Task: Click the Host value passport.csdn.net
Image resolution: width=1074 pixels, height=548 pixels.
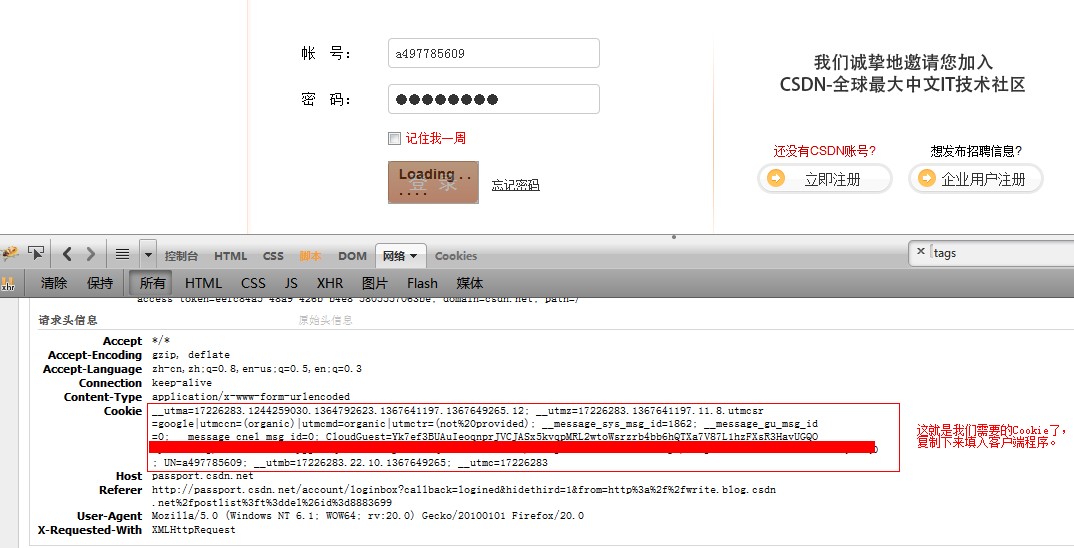Action: pos(203,475)
